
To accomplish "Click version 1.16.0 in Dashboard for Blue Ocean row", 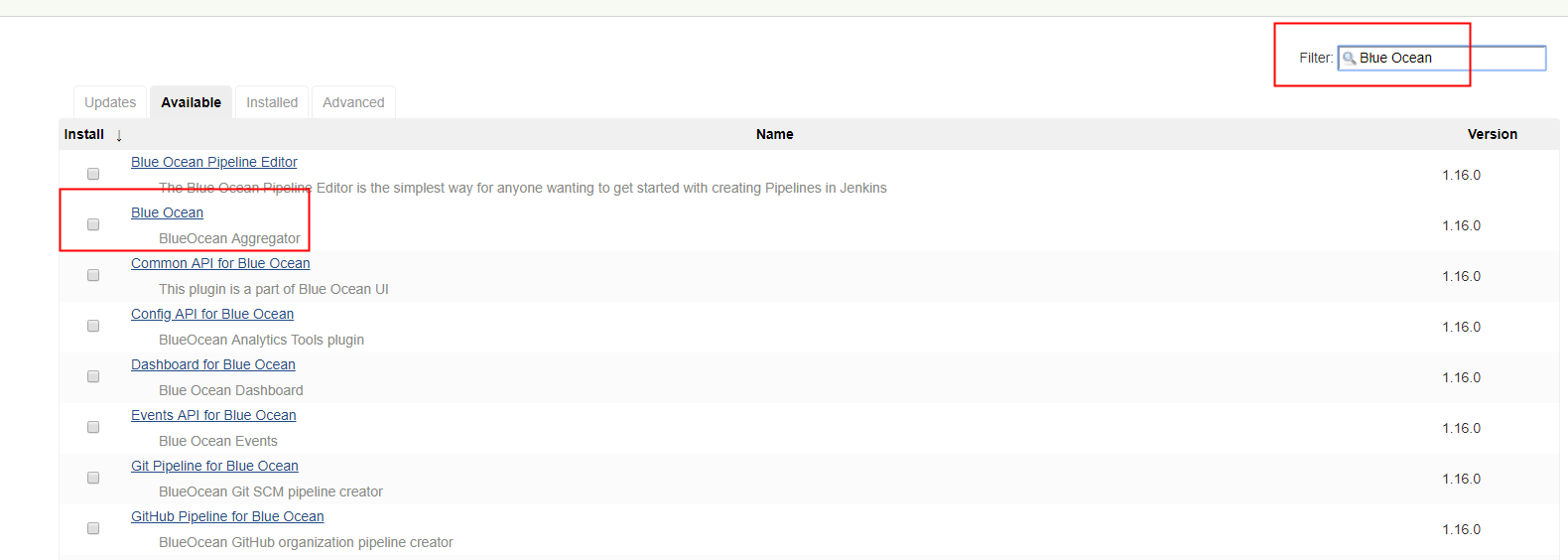I will tap(1461, 377).
